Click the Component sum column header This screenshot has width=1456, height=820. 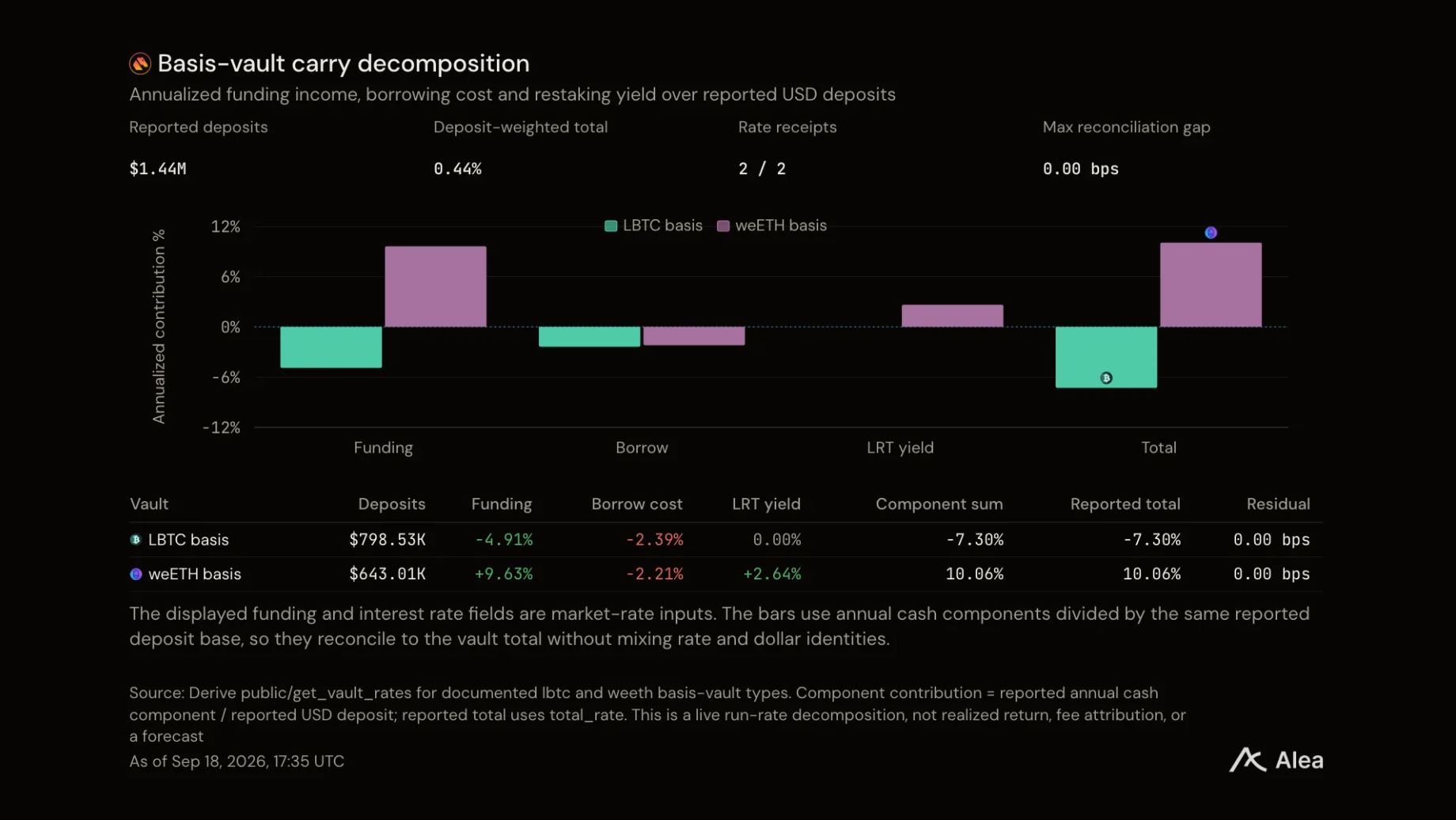coord(939,504)
